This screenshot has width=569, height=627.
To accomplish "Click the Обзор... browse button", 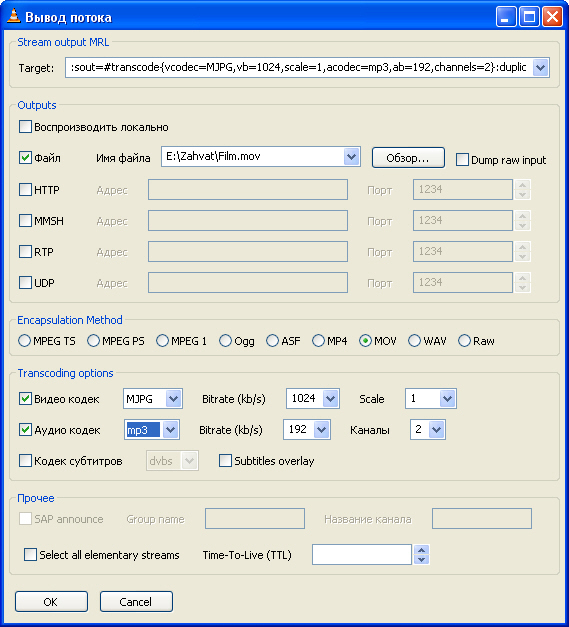I will pyautogui.click(x=408, y=158).
